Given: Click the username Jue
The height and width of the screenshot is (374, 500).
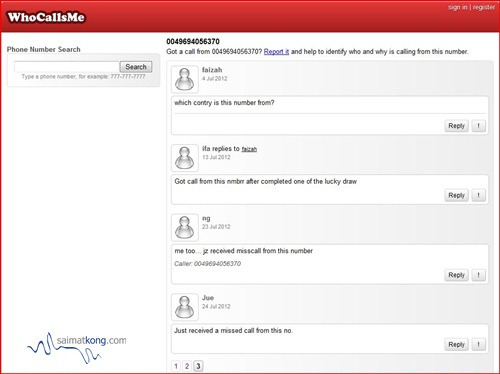Looking at the screenshot, I should coord(208,298).
